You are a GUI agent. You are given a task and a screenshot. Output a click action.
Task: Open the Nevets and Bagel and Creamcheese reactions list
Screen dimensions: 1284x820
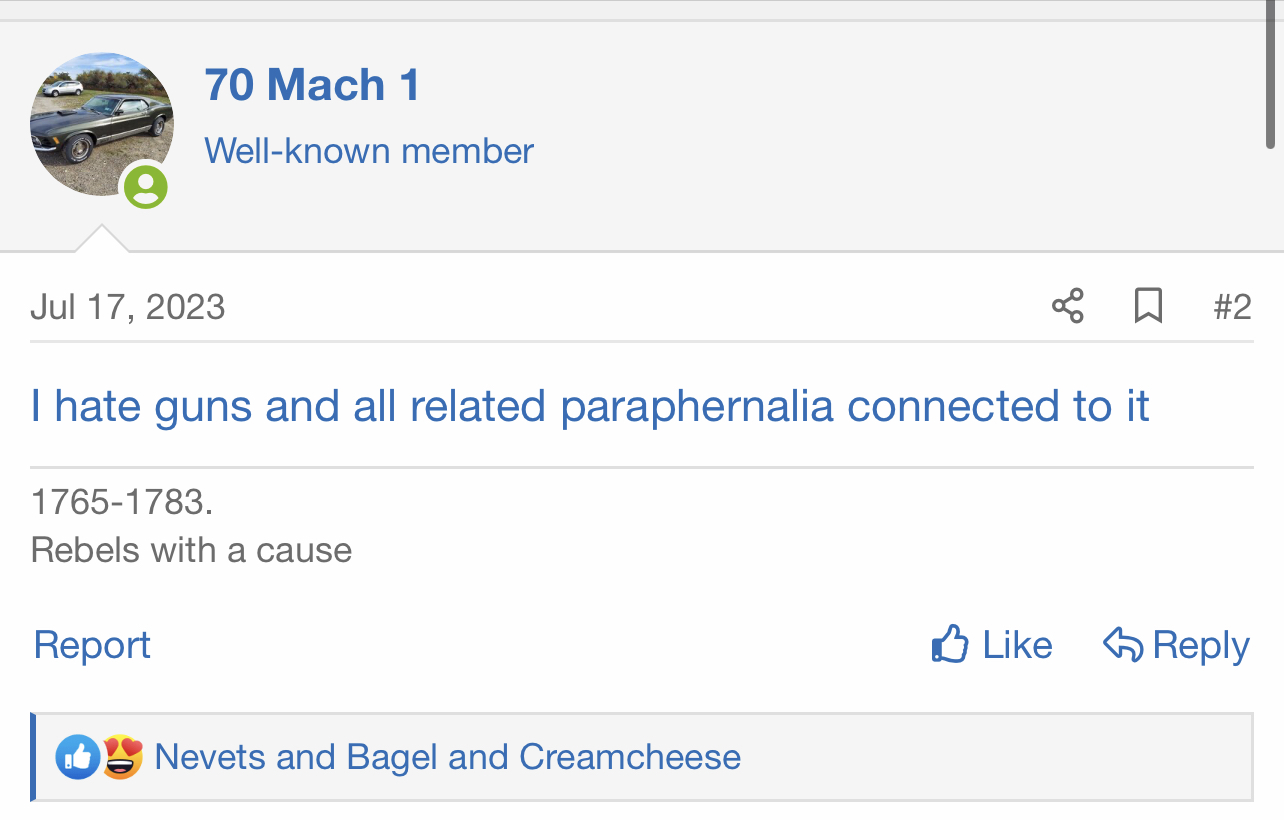[x=448, y=757]
